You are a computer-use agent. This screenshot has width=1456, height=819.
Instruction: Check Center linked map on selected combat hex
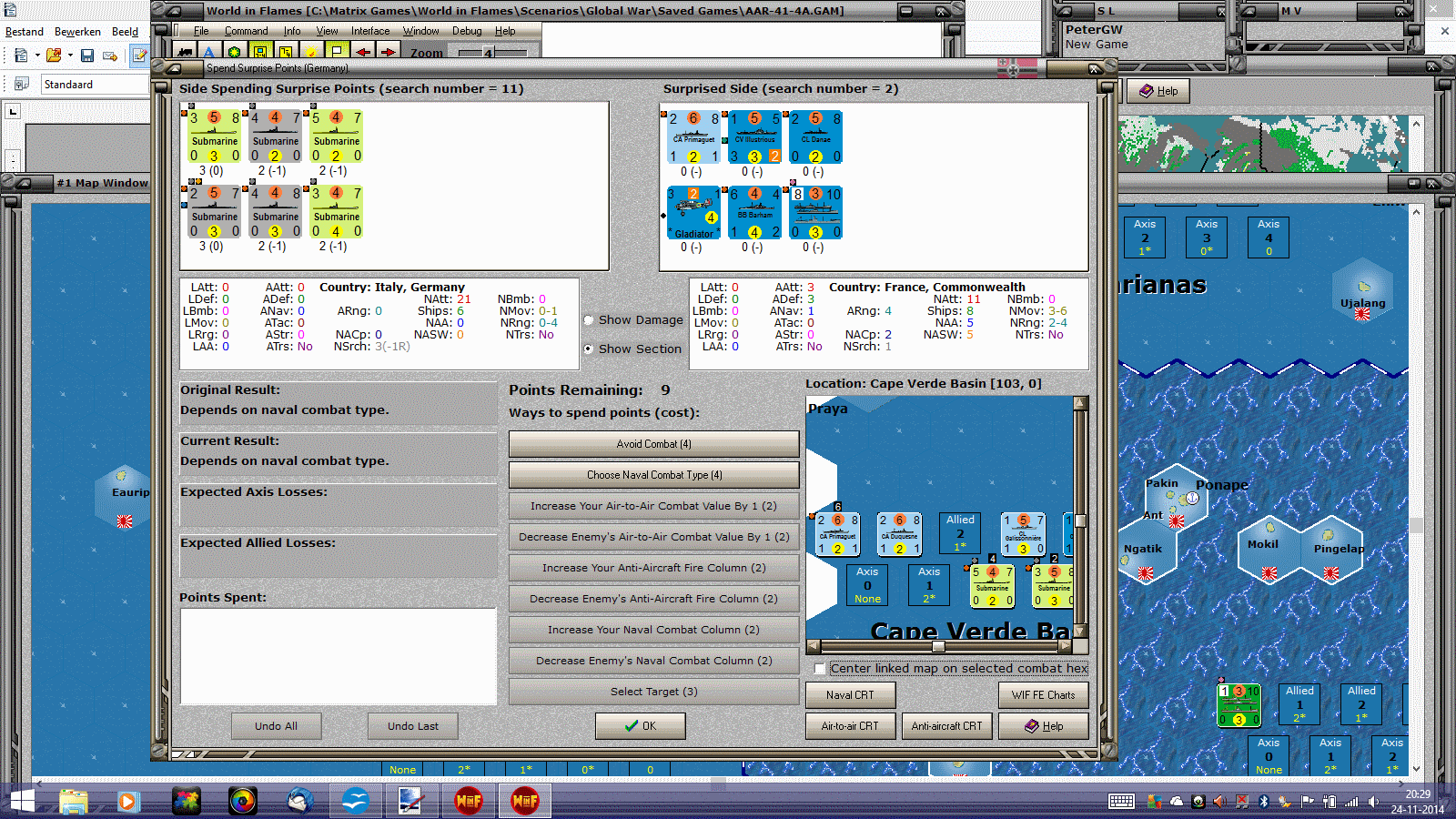coord(820,669)
